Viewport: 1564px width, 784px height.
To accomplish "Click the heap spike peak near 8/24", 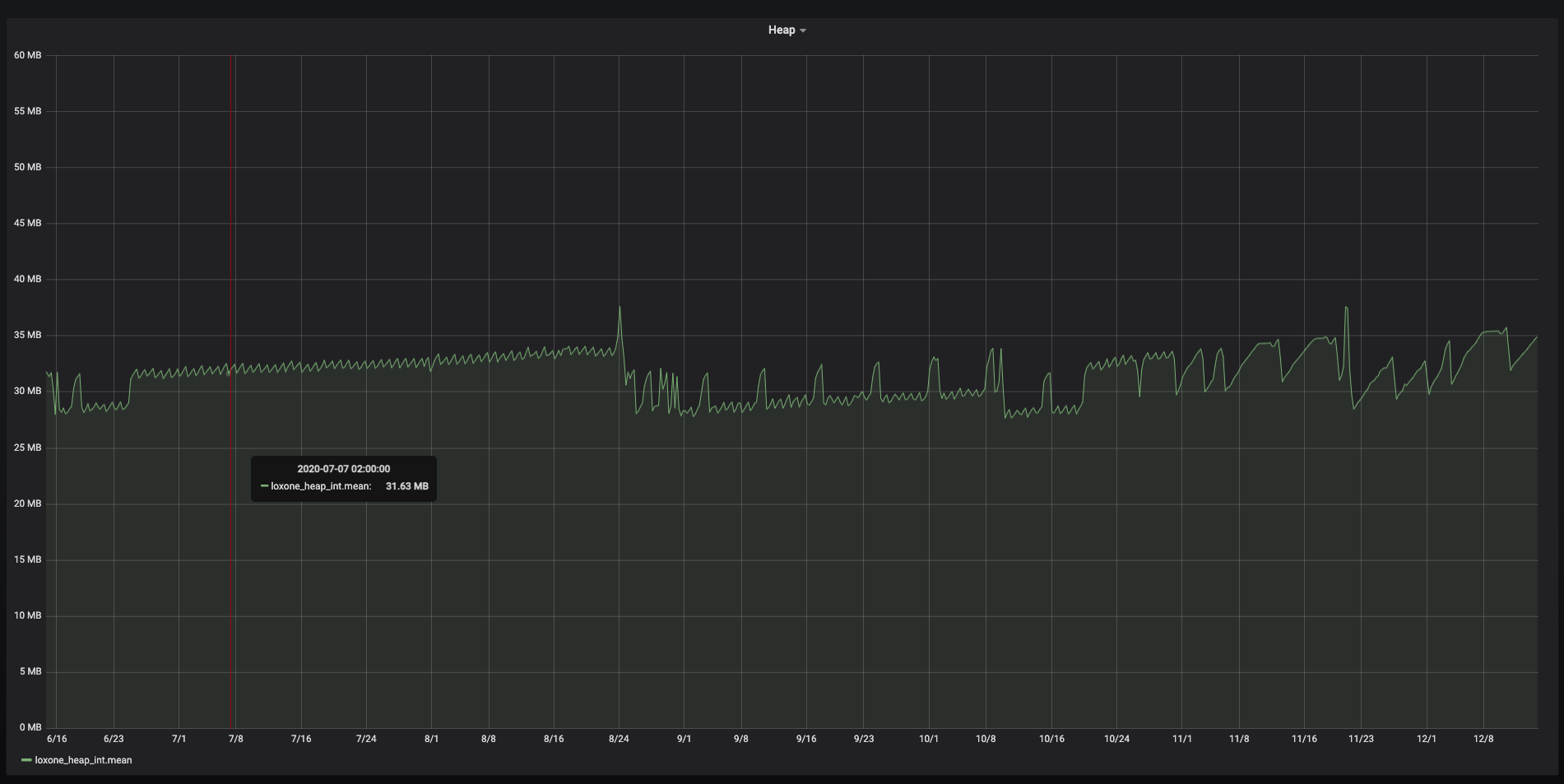I will (x=620, y=308).
